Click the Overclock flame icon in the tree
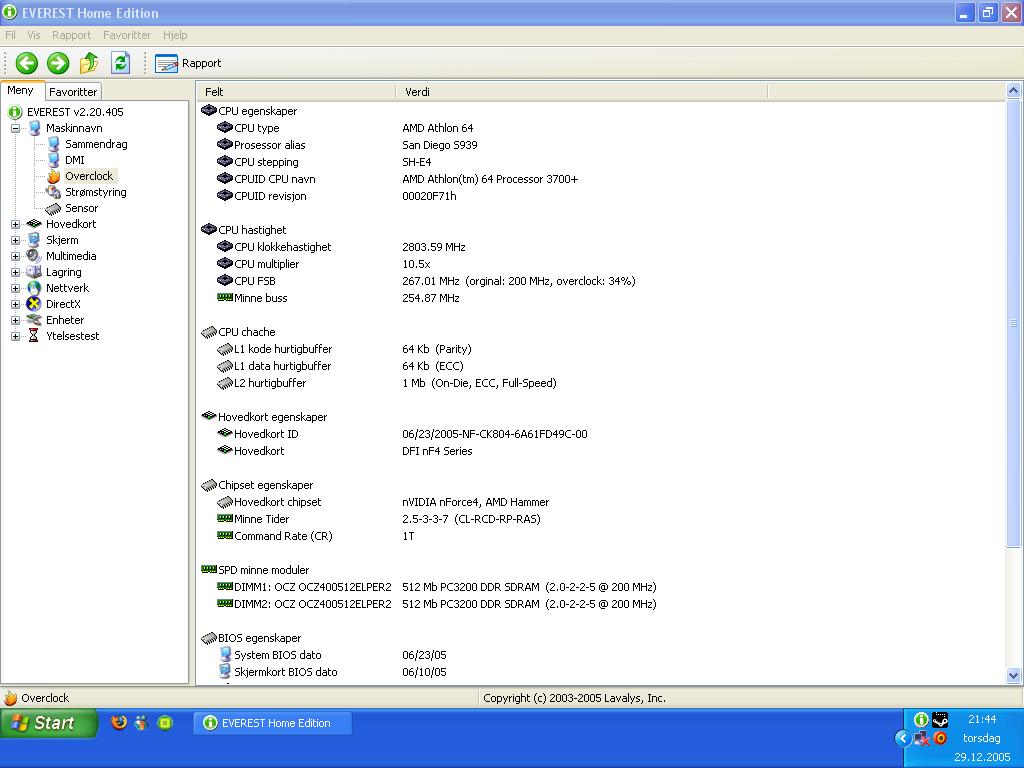 (54, 176)
